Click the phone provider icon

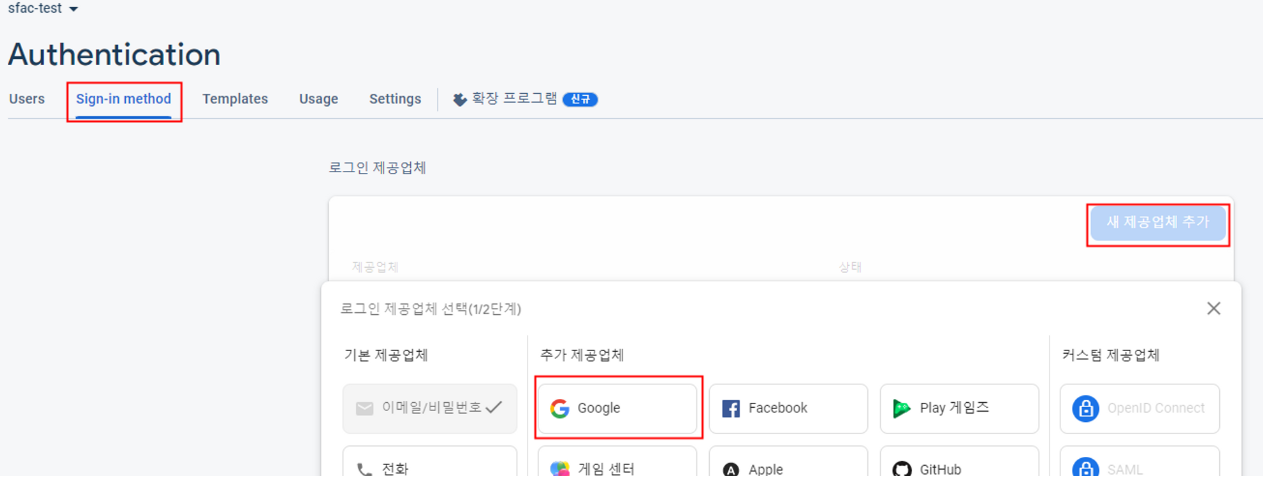364,469
